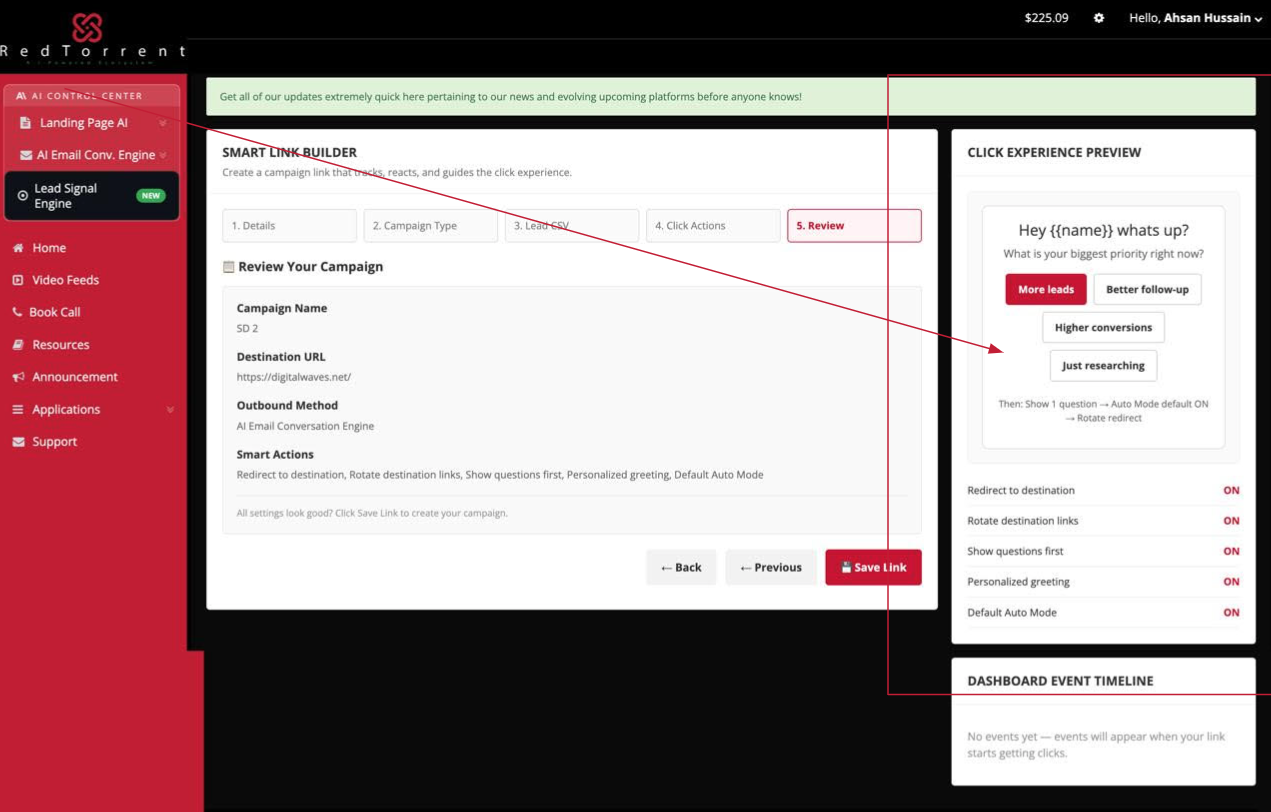This screenshot has width=1271, height=812.
Task: Go to step 4. Click Actions
Action: (713, 226)
